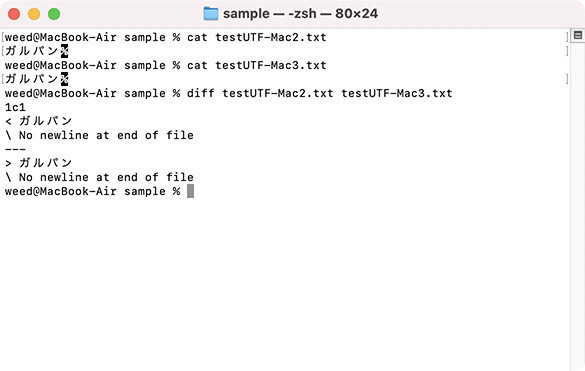Click the right bracket mark on first line
585x371 pixels.
[567, 37]
